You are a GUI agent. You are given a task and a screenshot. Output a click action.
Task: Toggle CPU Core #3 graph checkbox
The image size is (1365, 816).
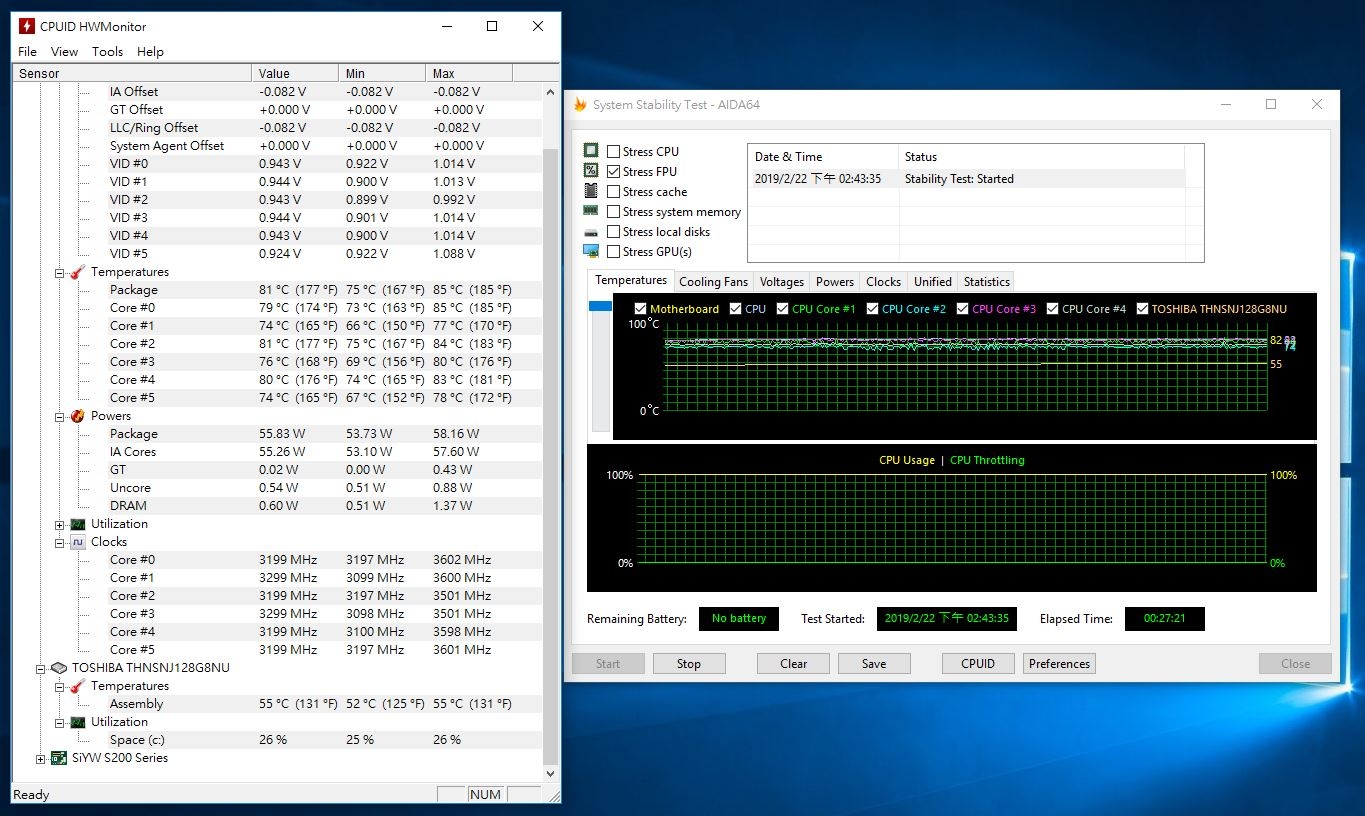tap(962, 309)
